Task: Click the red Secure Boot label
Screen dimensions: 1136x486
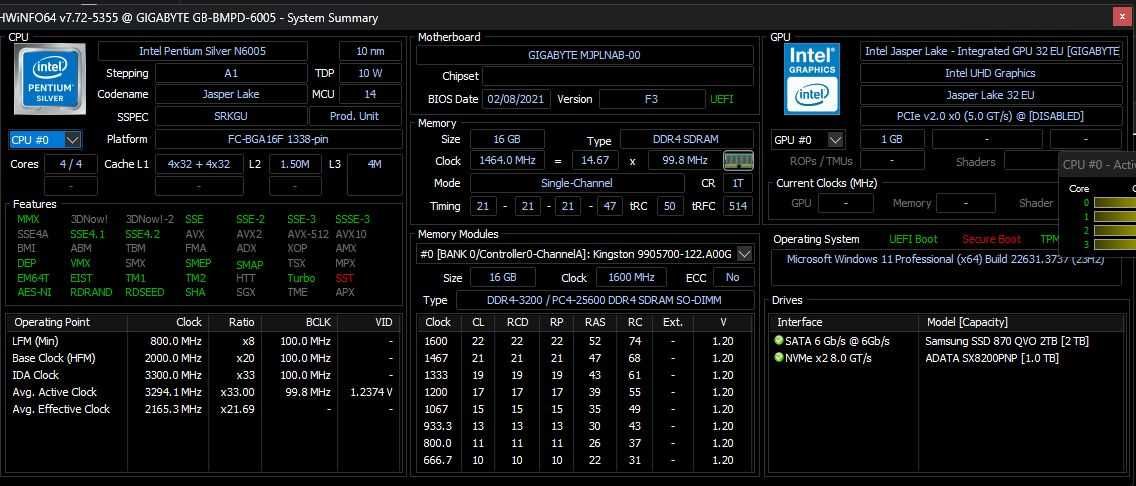Action: pos(991,239)
